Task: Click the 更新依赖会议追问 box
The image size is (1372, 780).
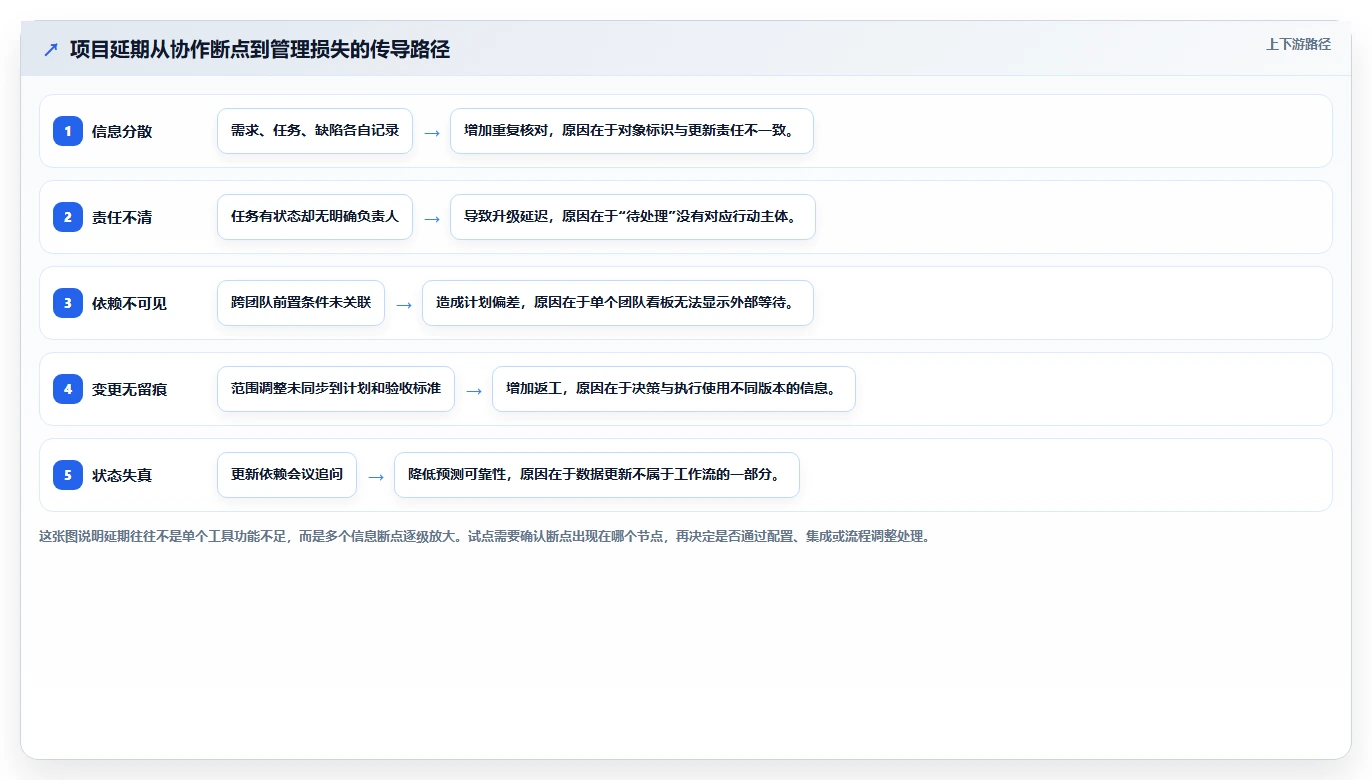Action: click(x=287, y=475)
